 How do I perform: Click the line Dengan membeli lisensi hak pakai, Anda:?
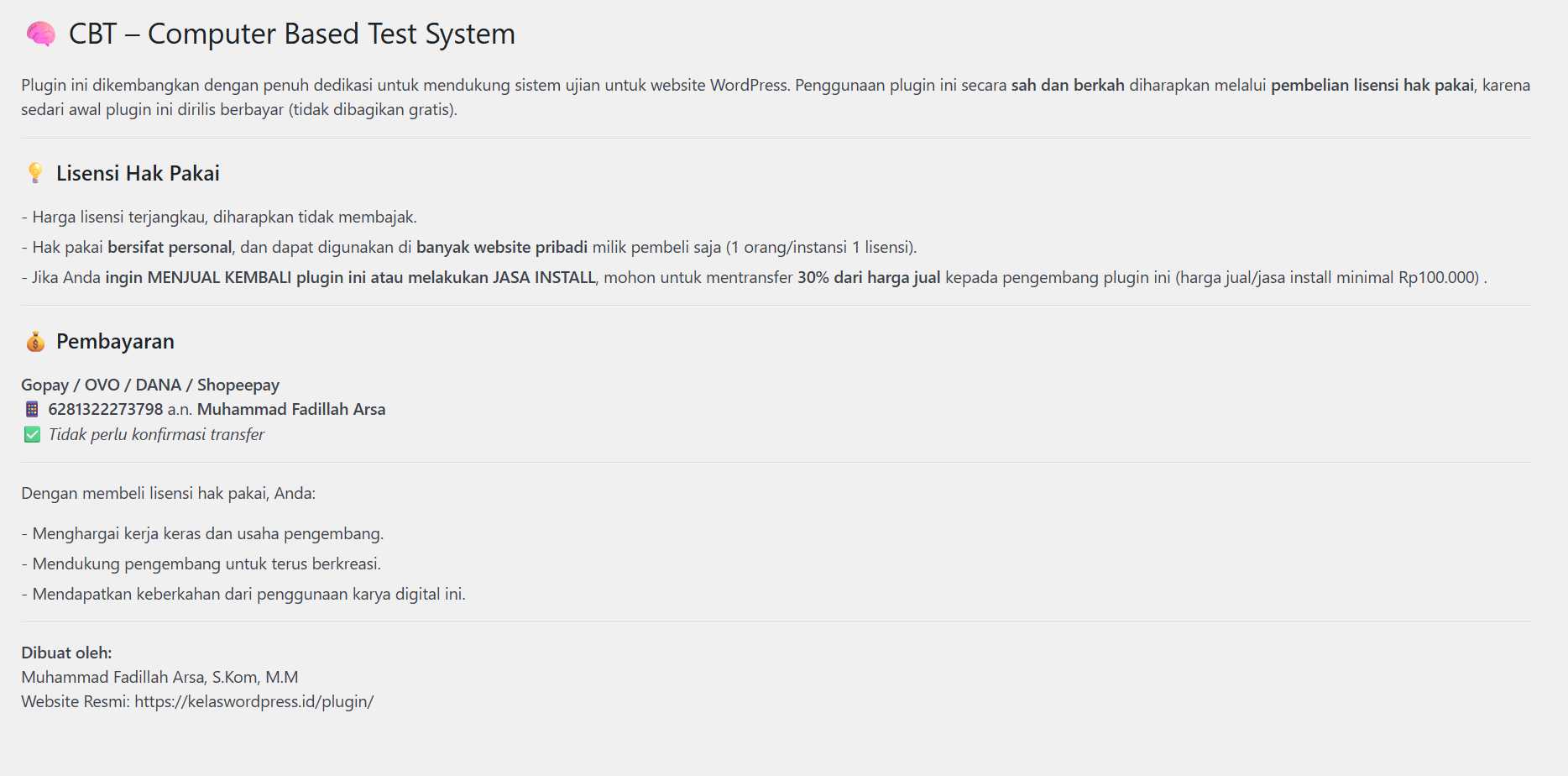169,494
